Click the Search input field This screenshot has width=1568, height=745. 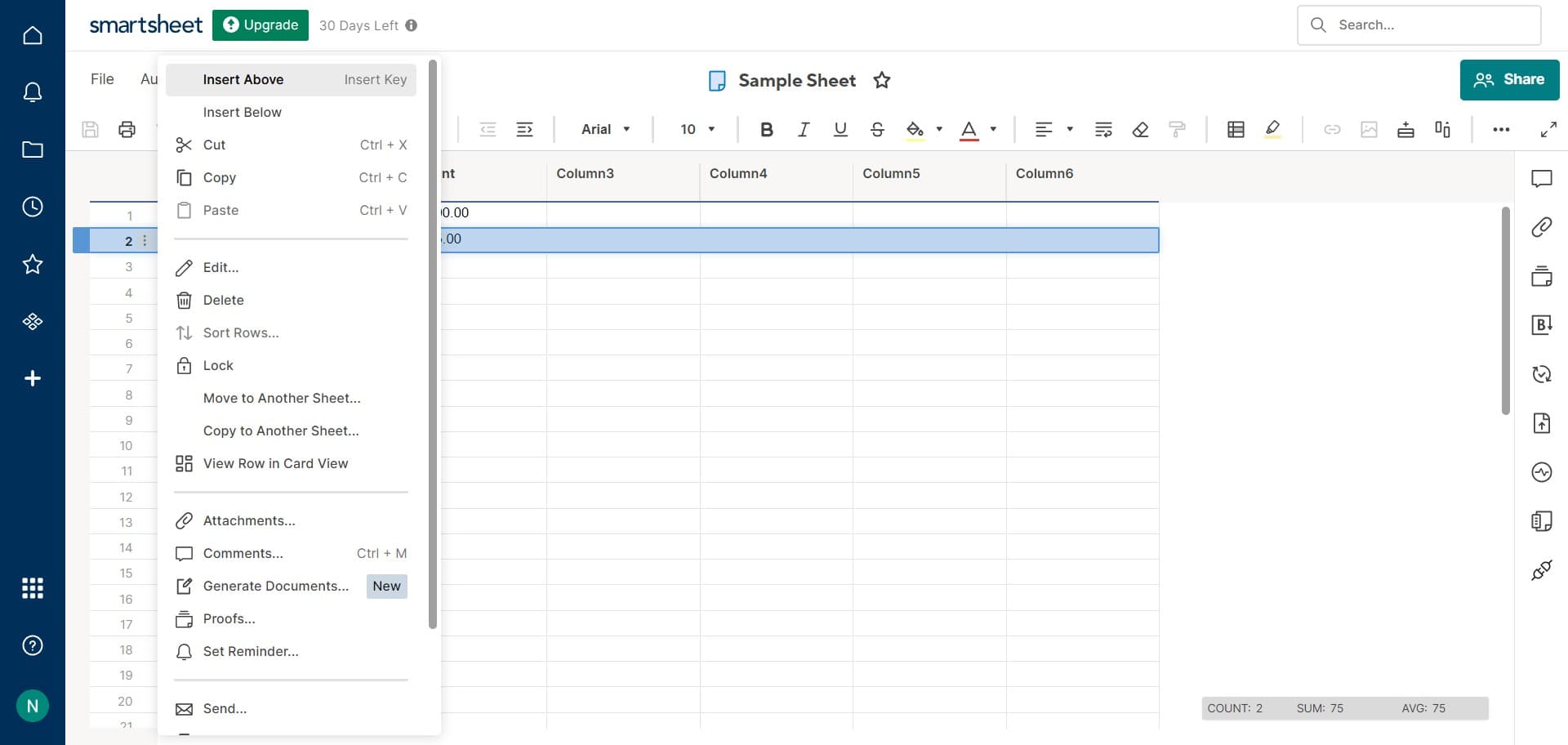point(1429,25)
